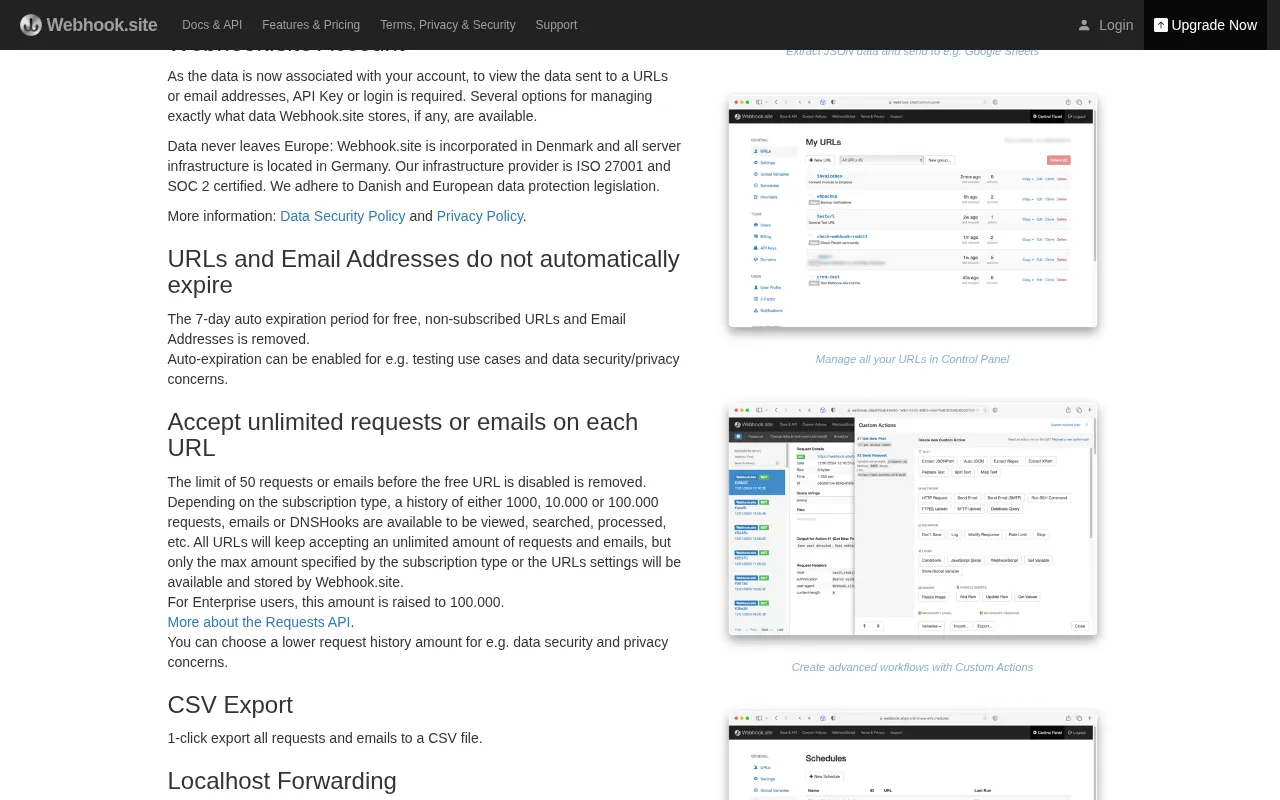Viewport: 1280px width, 800px height.
Task: Click caption Manage all your URLs in Control Panel
Action: 912,359
